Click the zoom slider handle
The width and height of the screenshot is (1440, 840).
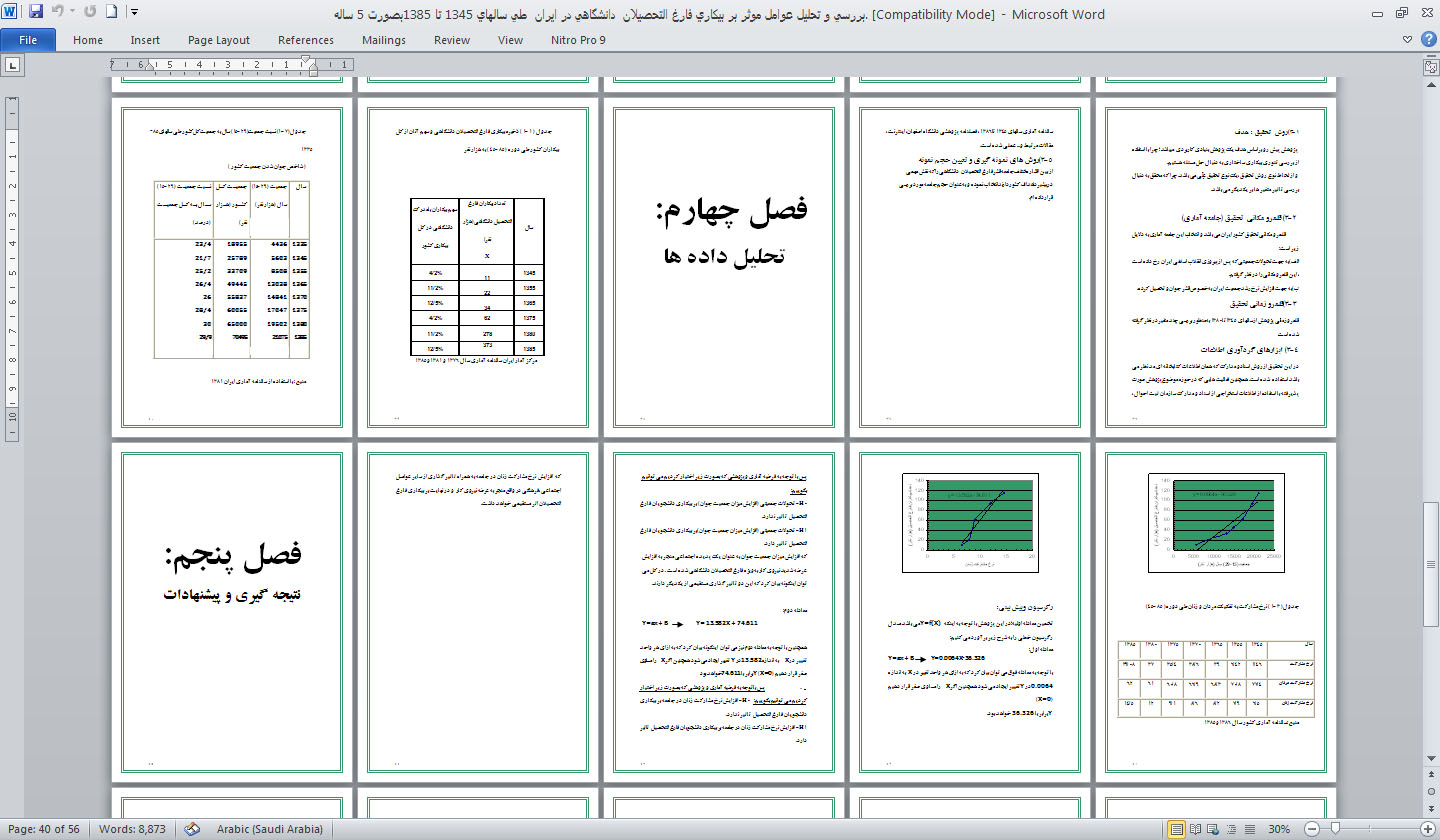1335,829
